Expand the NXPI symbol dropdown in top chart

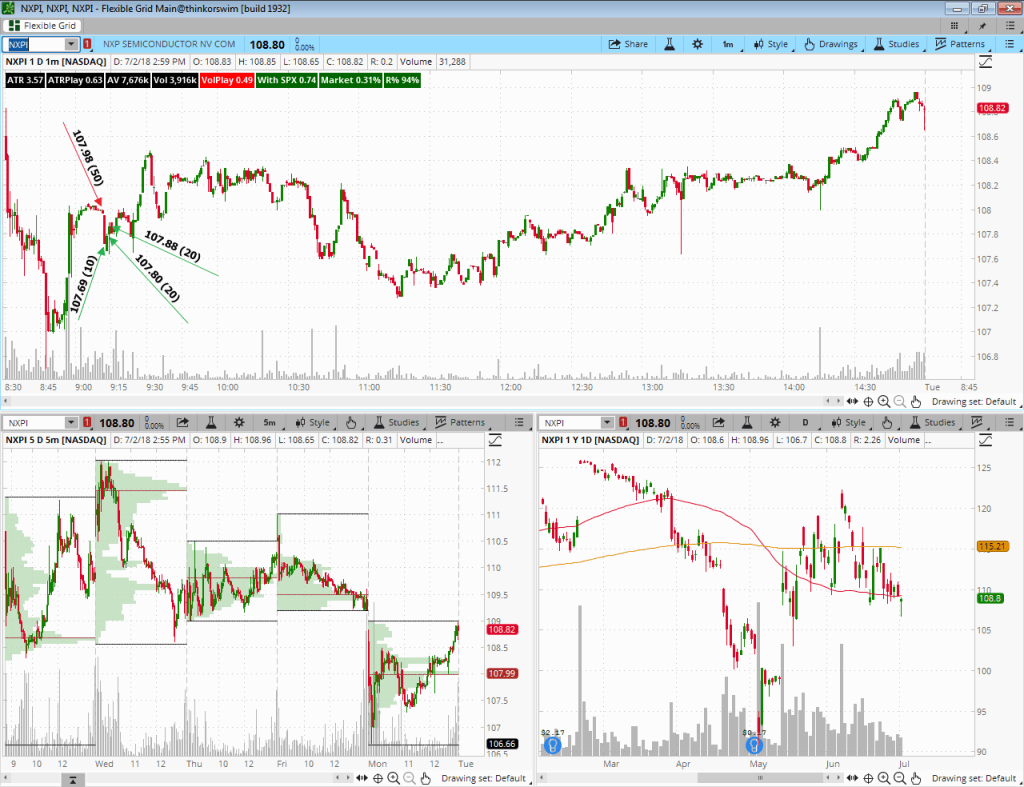point(71,44)
